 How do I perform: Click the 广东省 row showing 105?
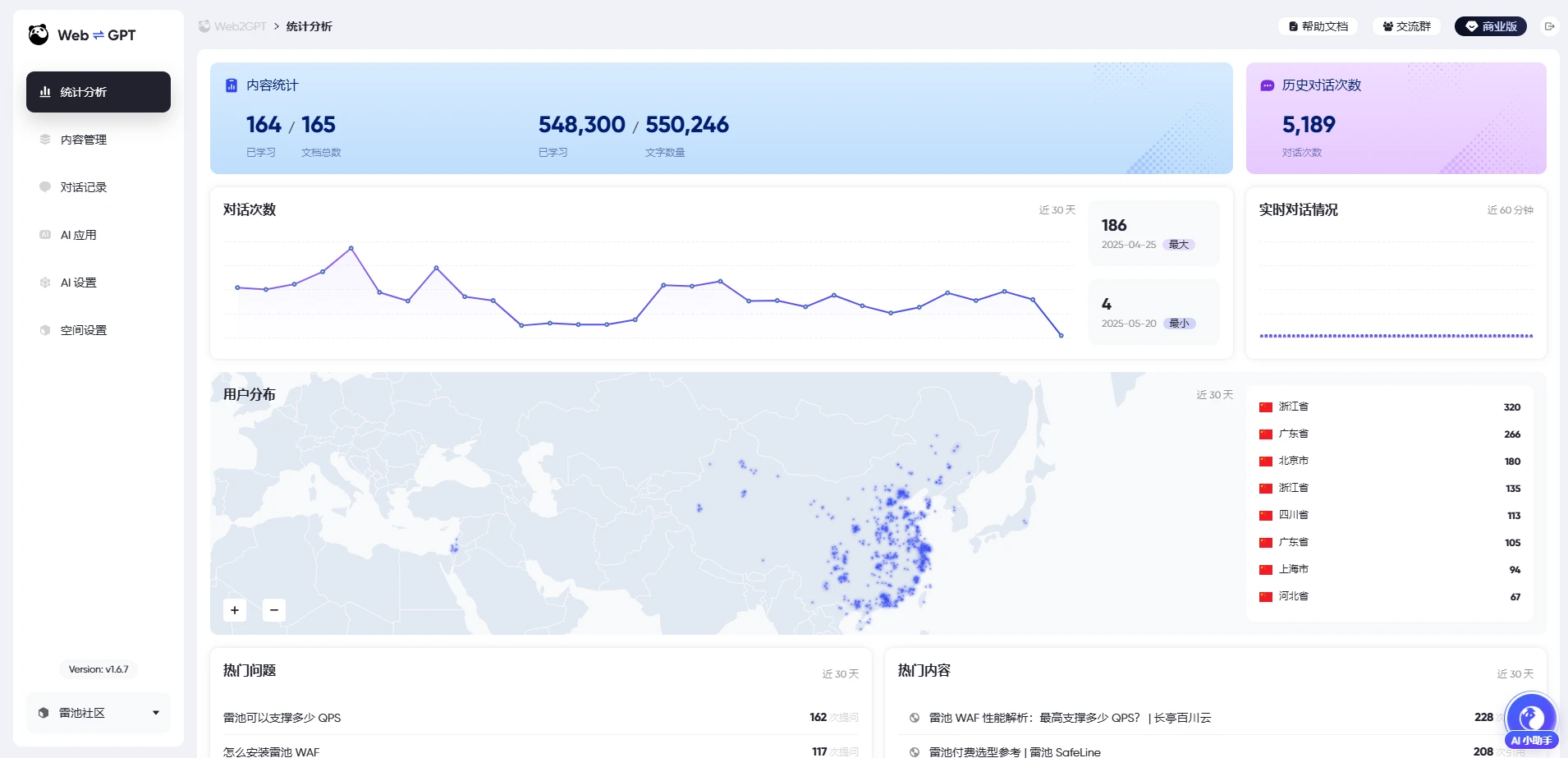click(1390, 543)
